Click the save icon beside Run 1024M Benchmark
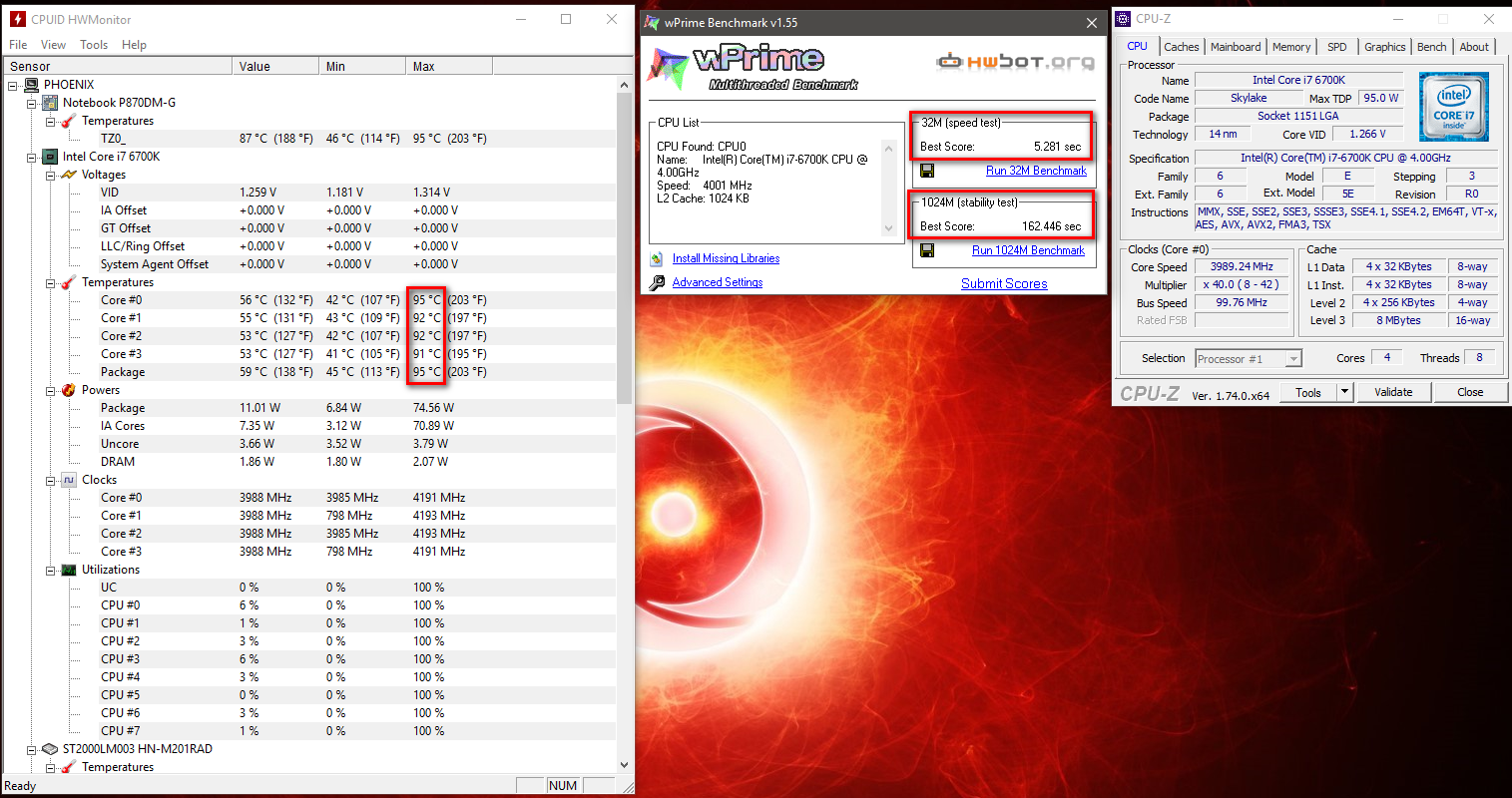This screenshot has width=1512, height=798. tap(927, 250)
